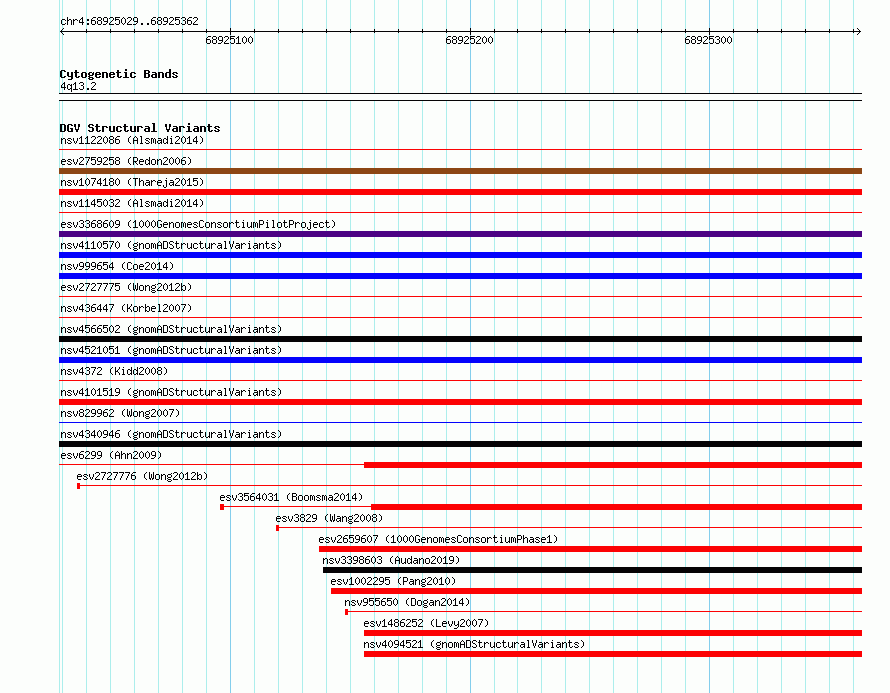This screenshot has height=693, width=890.
Task: Click the 4q13.2 cytogenetic band label
Action: coord(78,86)
